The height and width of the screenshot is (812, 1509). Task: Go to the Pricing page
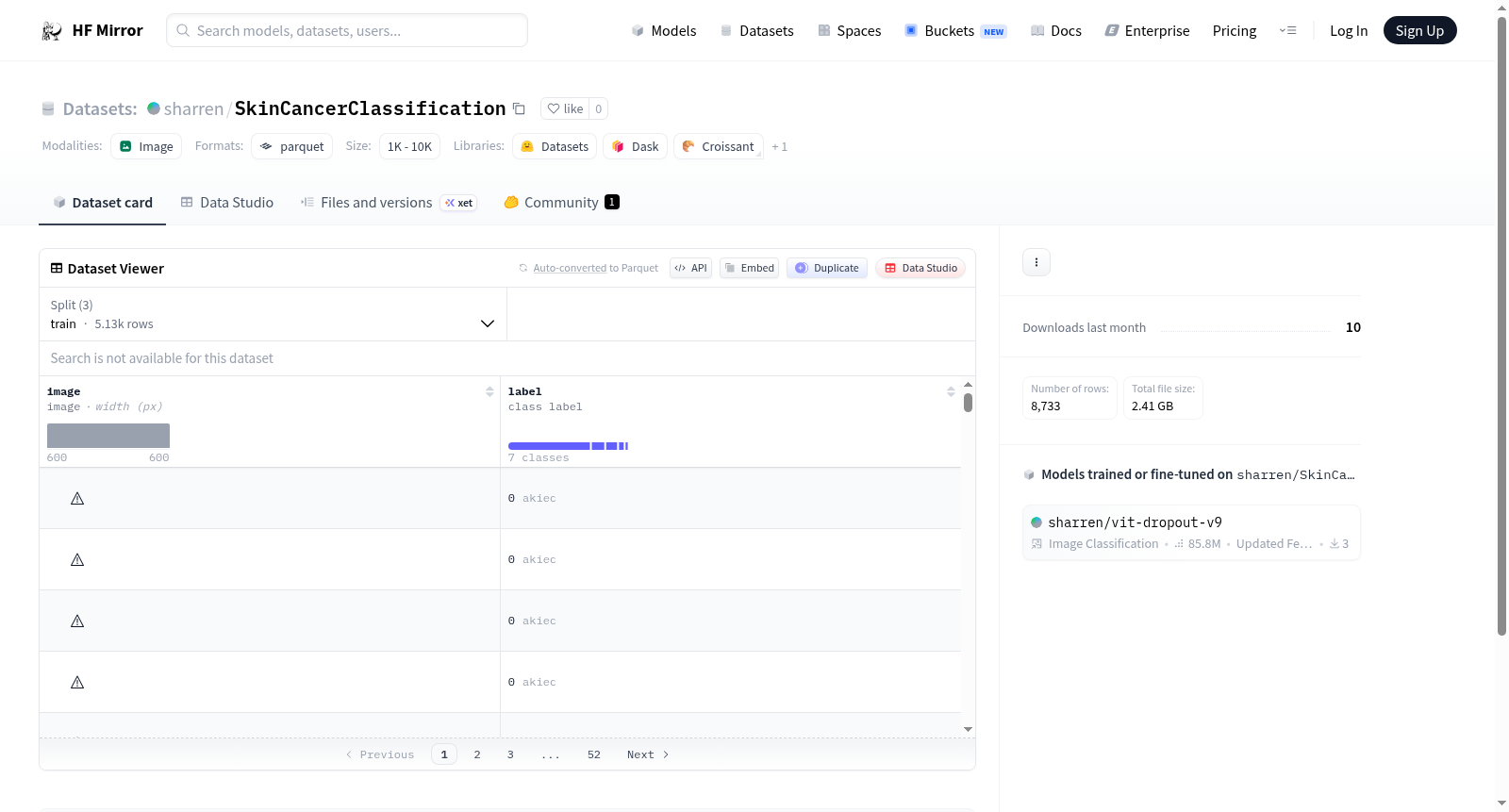(x=1235, y=31)
